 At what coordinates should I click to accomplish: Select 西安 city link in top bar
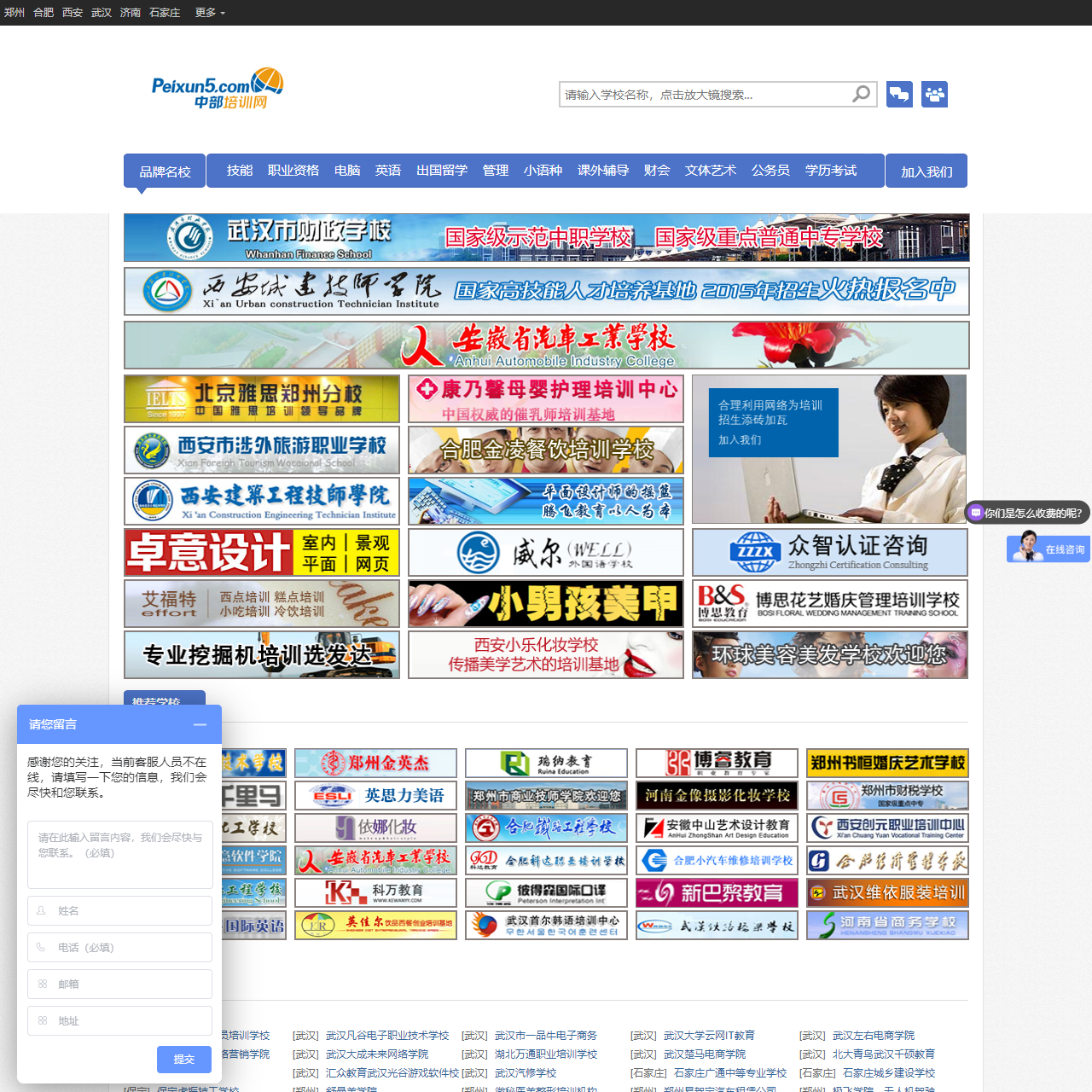(73, 13)
